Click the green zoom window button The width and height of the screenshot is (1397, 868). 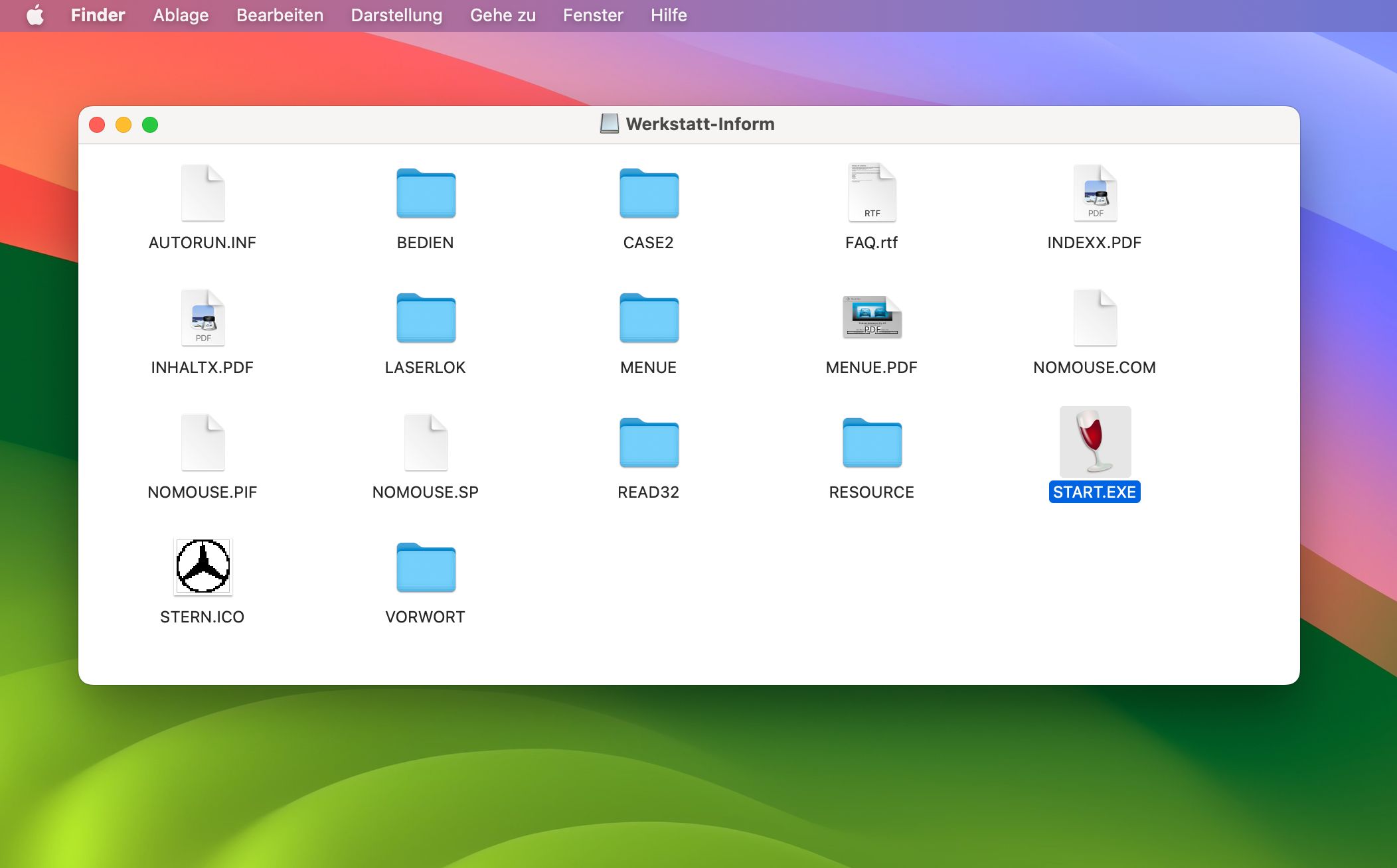click(150, 125)
